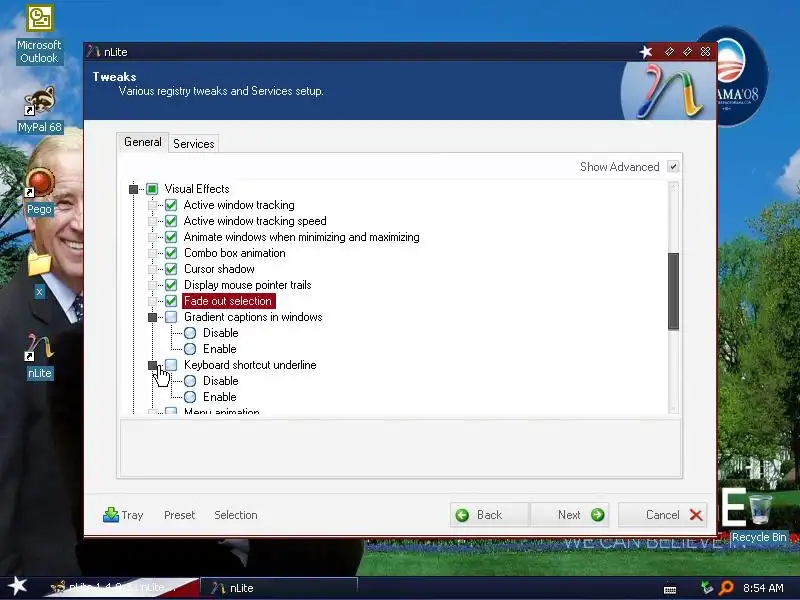
Task: Uncheck Fade out selection
Action: click(171, 301)
